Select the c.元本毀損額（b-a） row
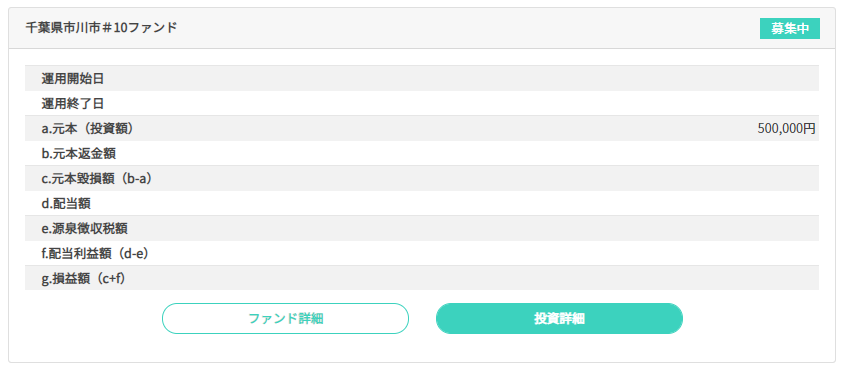Screen dimensions: 845x370 [x=422, y=178]
